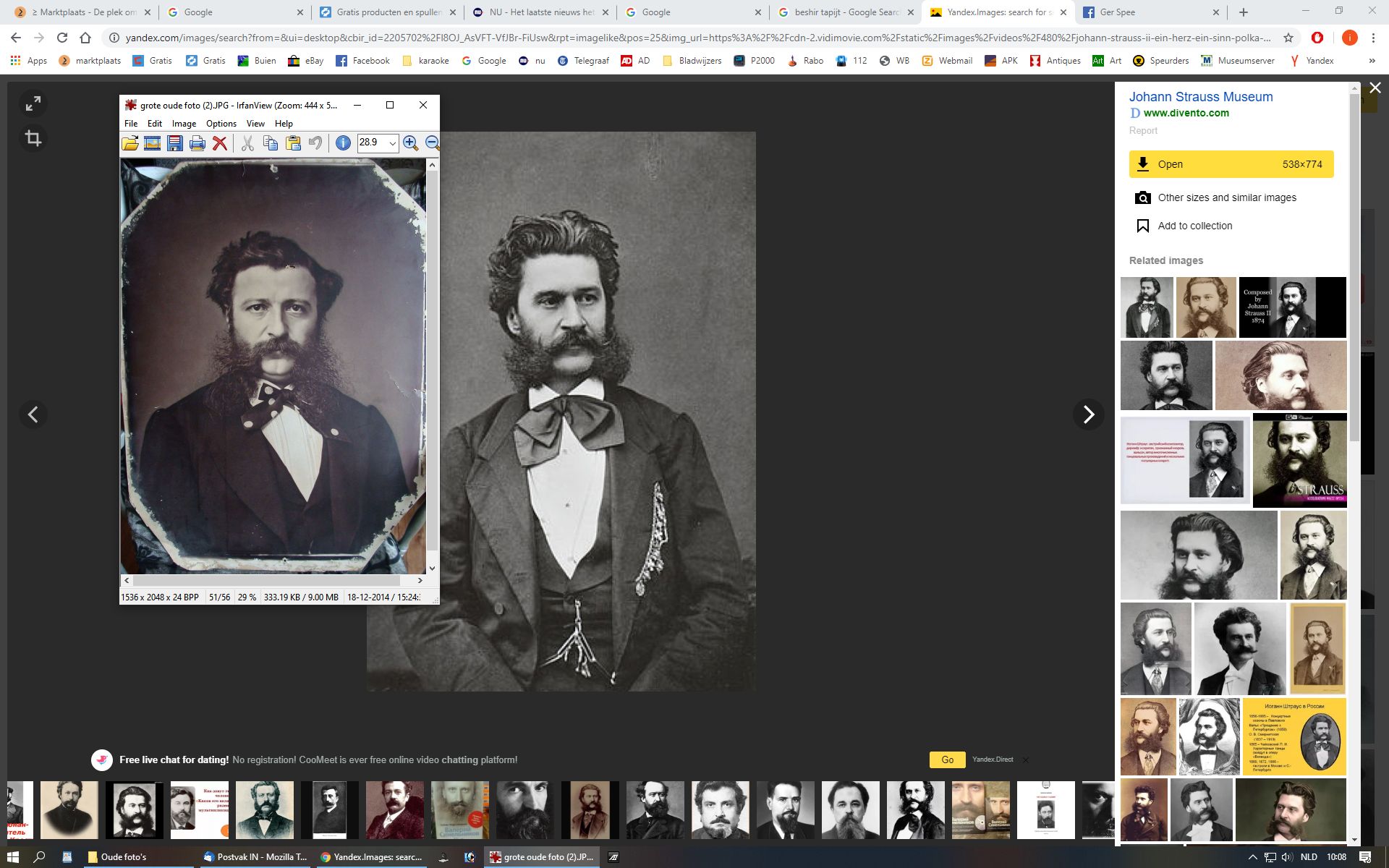Open a file using the folder icon in IrfanView
The image size is (1389, 868).
tap(130, 142)
